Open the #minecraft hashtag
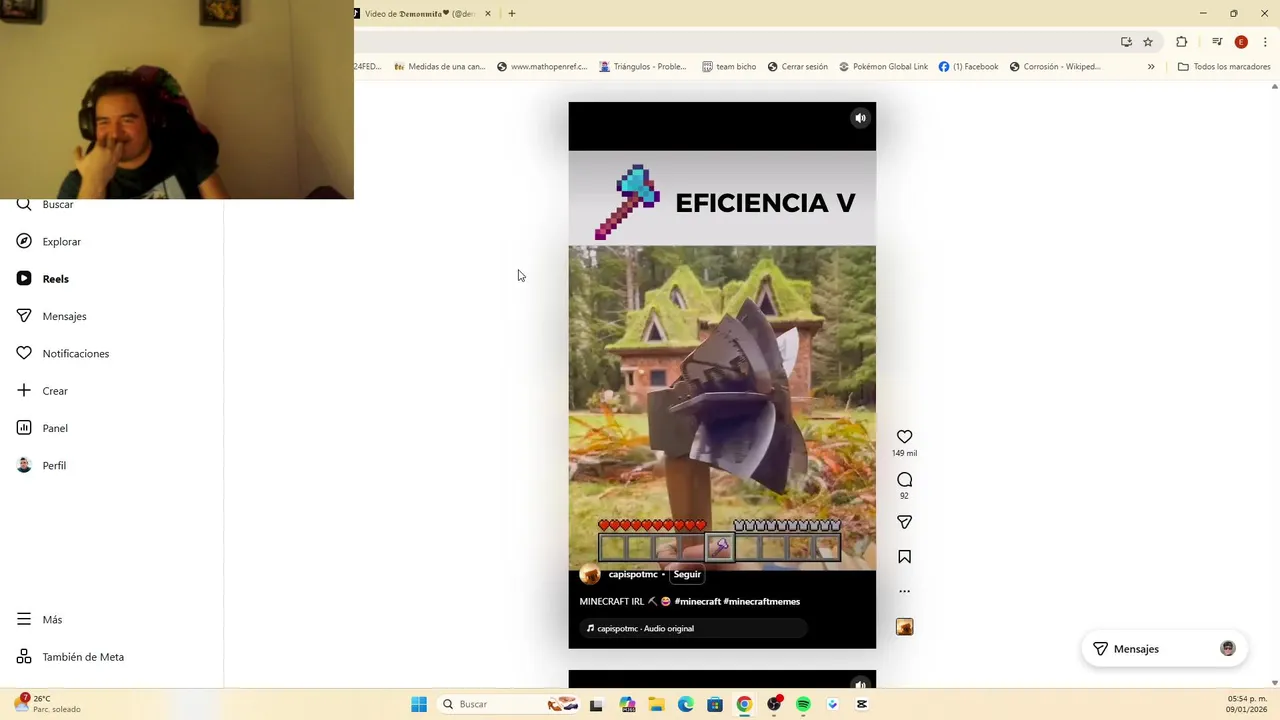Viewport: 1280px width, 720px height. click(698, 601)
